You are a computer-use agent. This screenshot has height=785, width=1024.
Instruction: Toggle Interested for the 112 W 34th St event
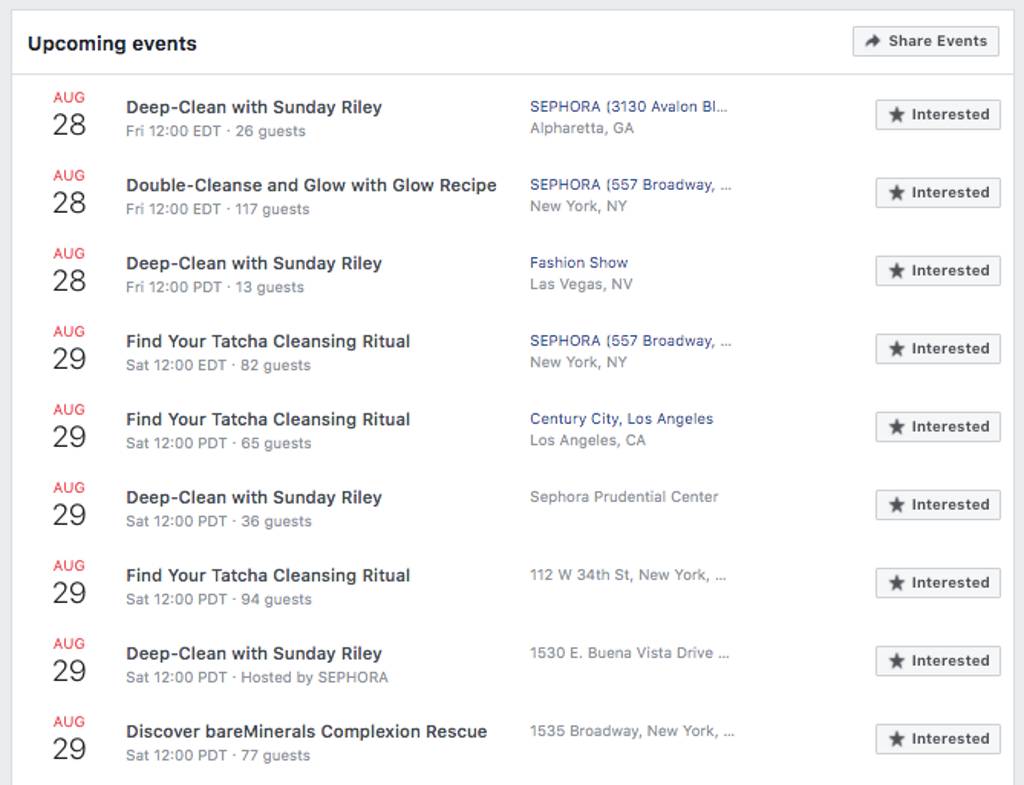point(937,582)
